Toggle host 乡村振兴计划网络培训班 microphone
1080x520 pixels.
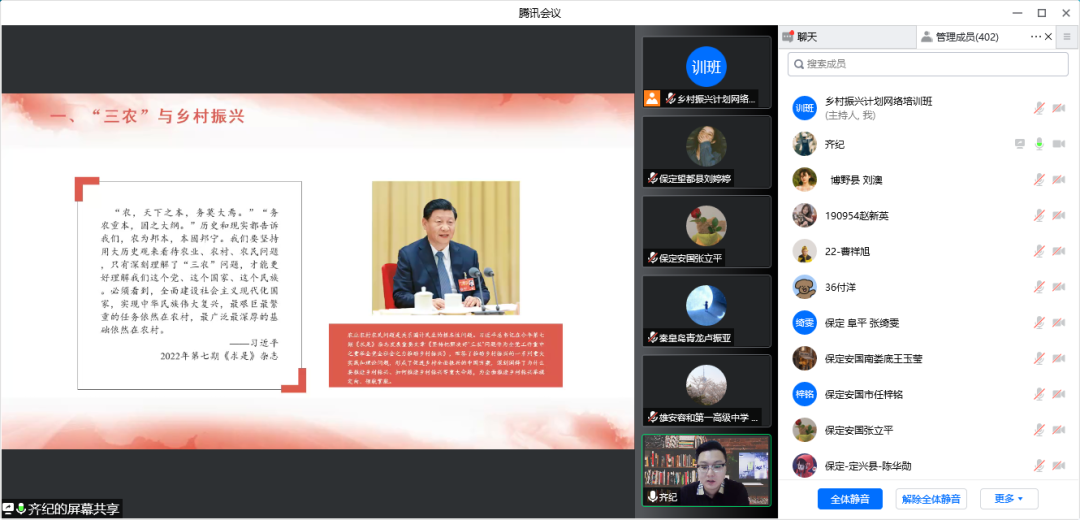pyautogui.click(x=1039, y=108)
